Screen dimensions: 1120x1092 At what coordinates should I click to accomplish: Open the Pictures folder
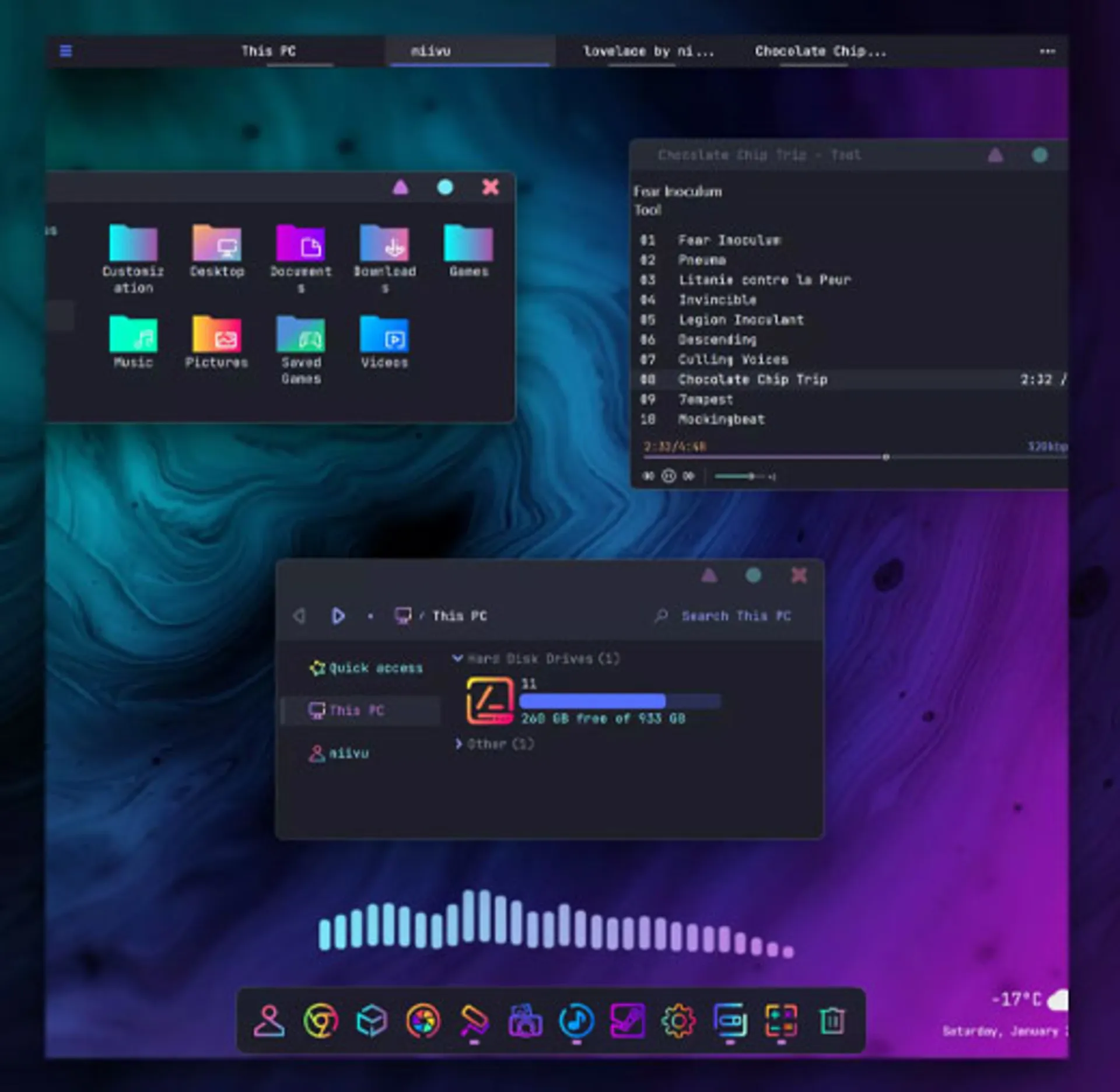coord(216,342)
